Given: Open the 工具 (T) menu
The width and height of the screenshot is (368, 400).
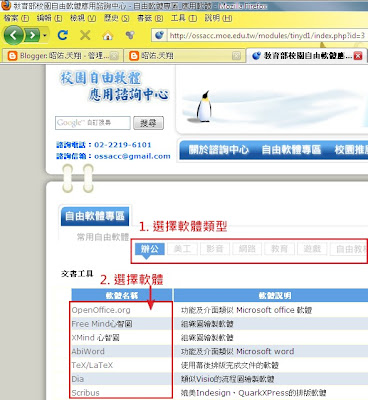Looking at the screenshot, I should pyautogui.click(x=184, y=18).
